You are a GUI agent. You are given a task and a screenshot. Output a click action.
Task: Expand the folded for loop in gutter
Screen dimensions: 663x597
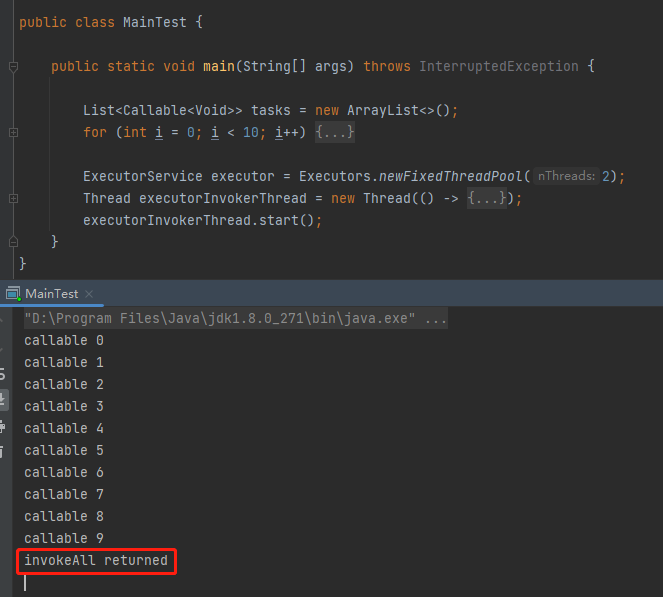(13, 133)
